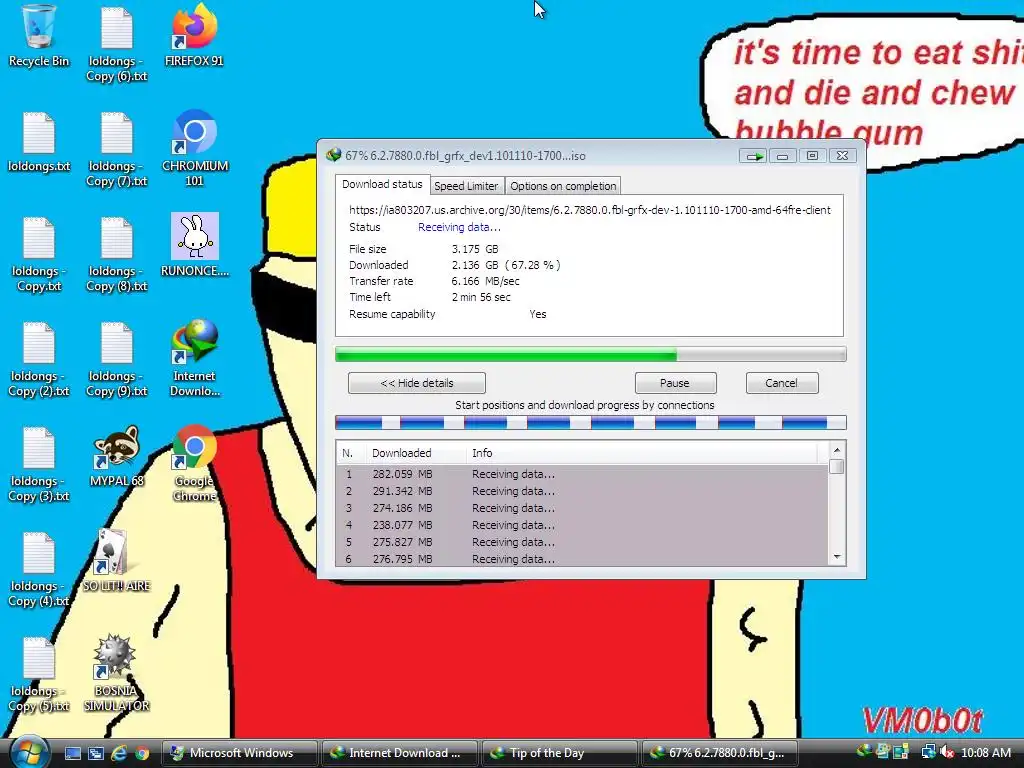Click the muted volume tray icon

click(948, 752)
